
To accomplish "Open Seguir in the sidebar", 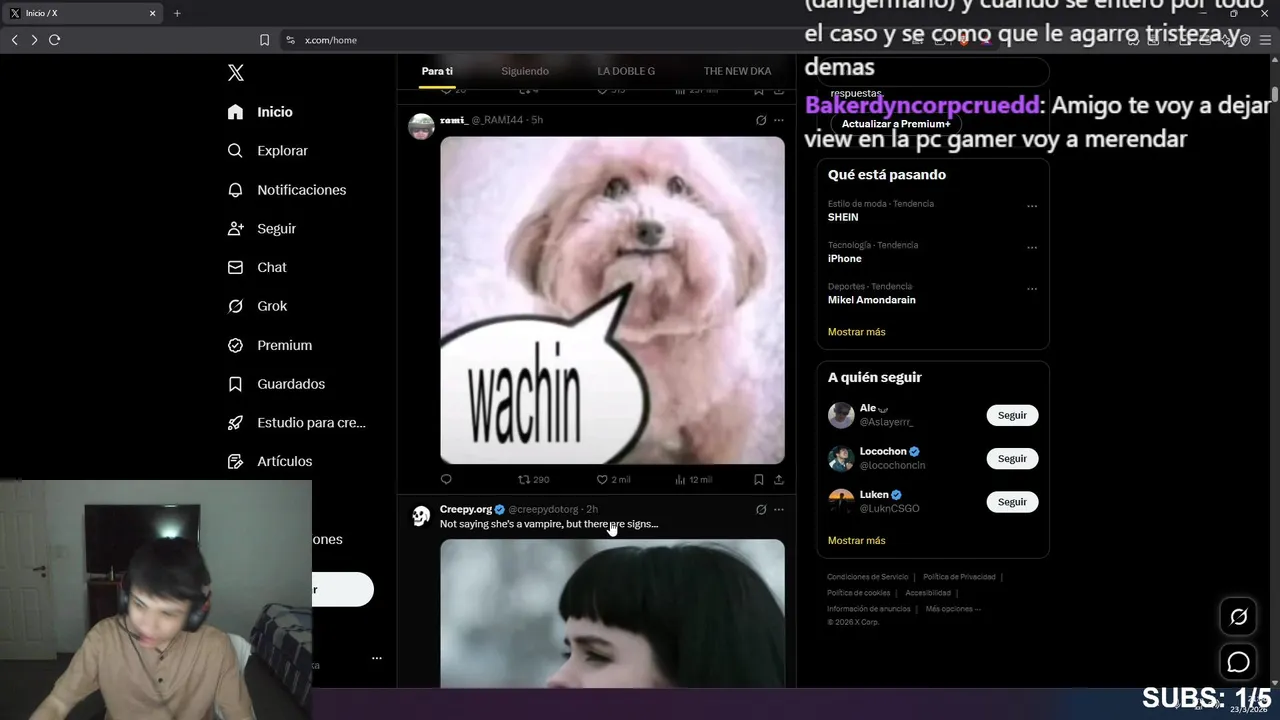I will click(262, 229).
